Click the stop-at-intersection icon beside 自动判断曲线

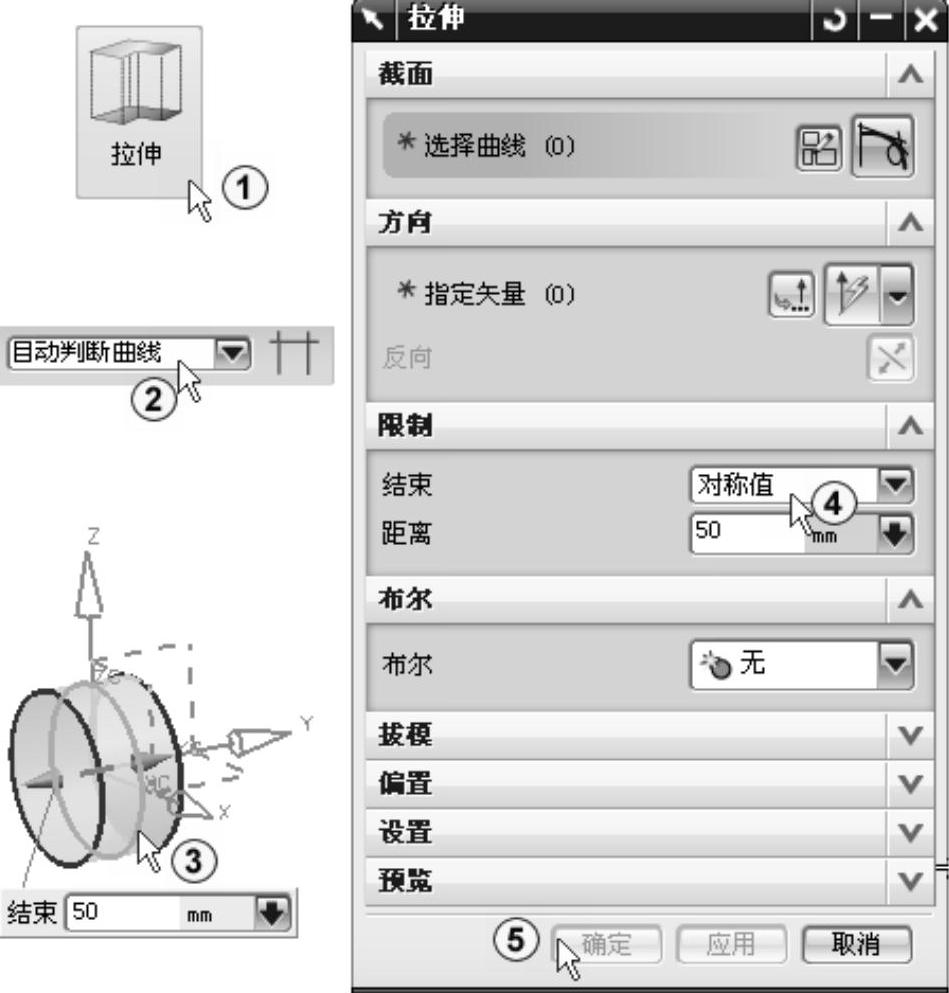[294, 352]
